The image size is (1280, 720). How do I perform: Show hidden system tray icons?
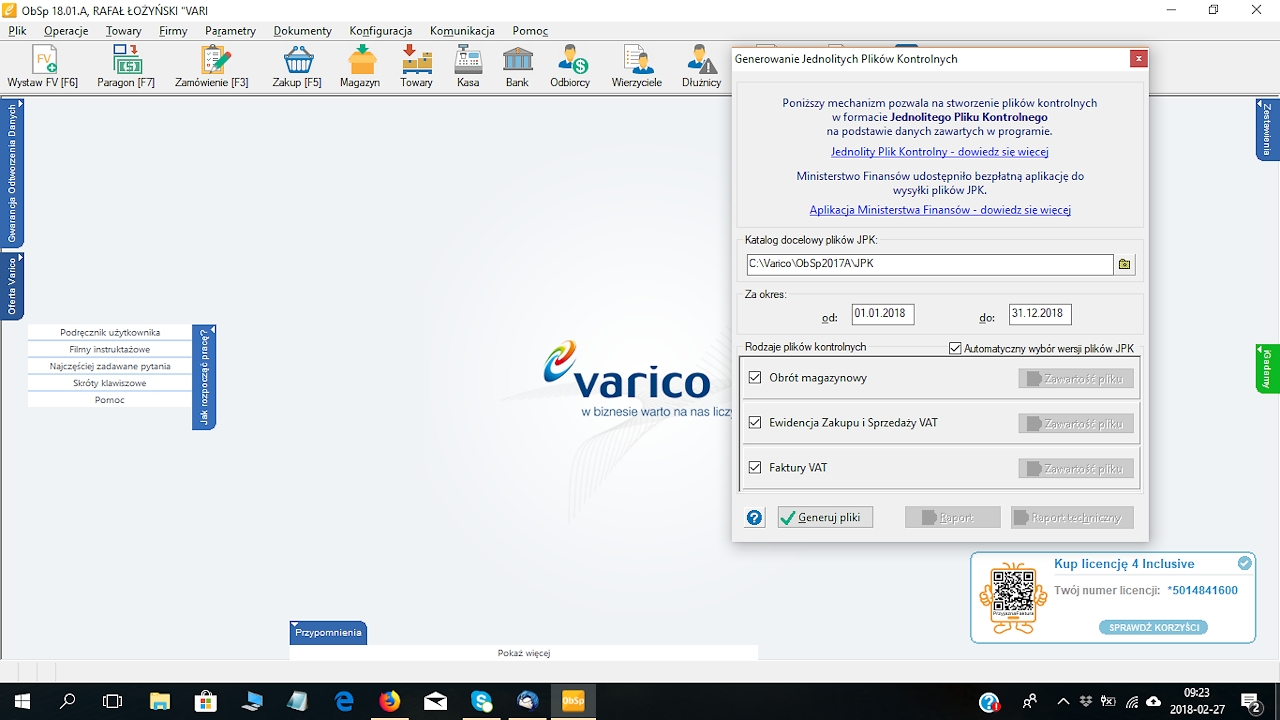(1063, 701)
